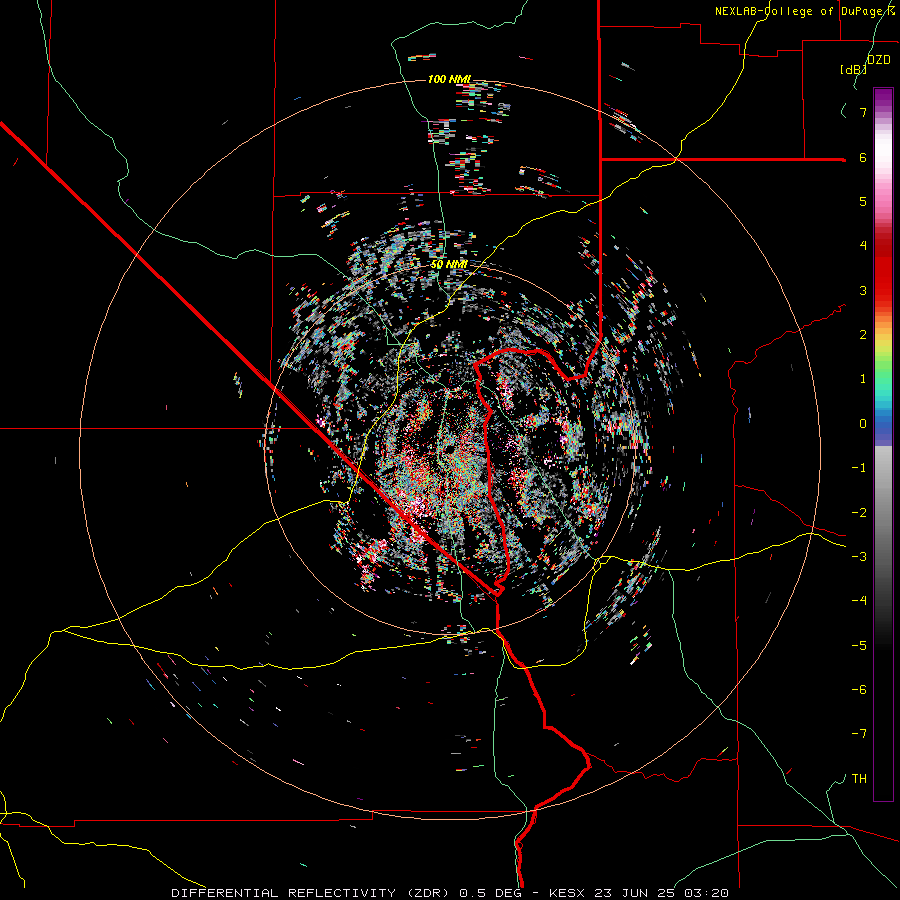900x900 pixels.
Task: Click the 5 tick value on the color scale
Action: point(863,201)
